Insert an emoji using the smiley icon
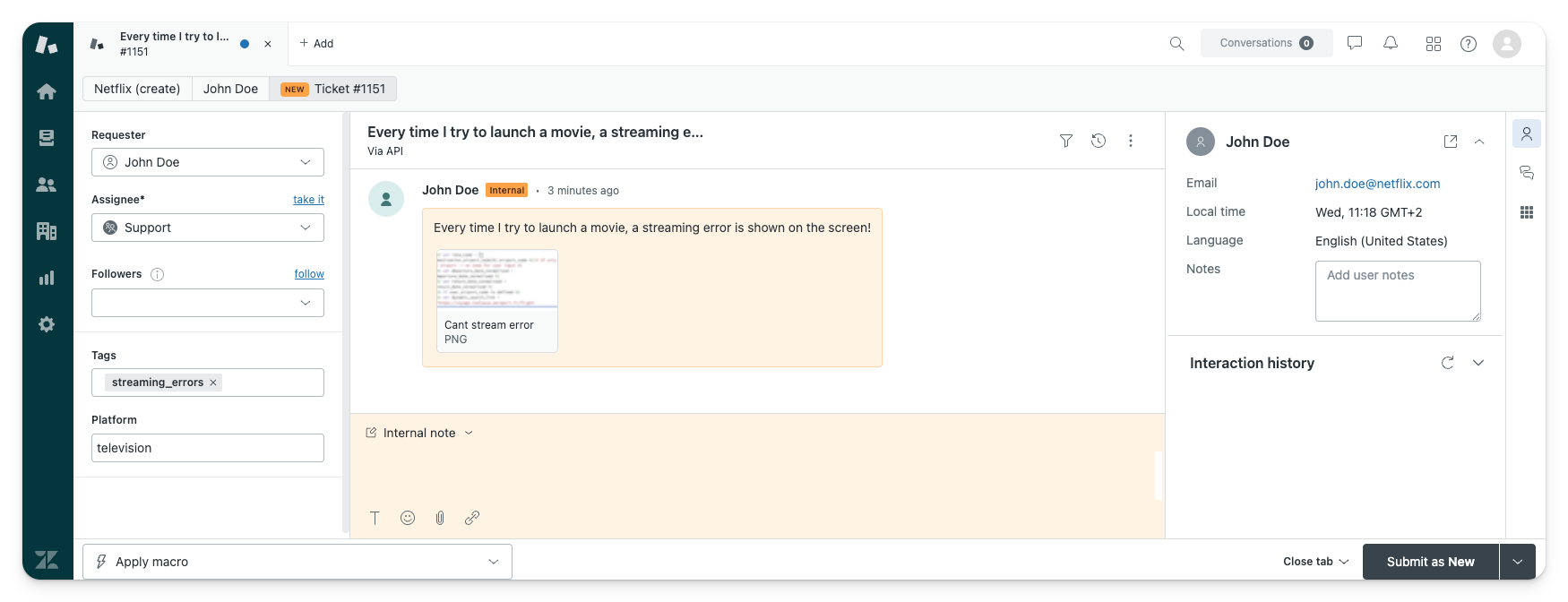 408,518
